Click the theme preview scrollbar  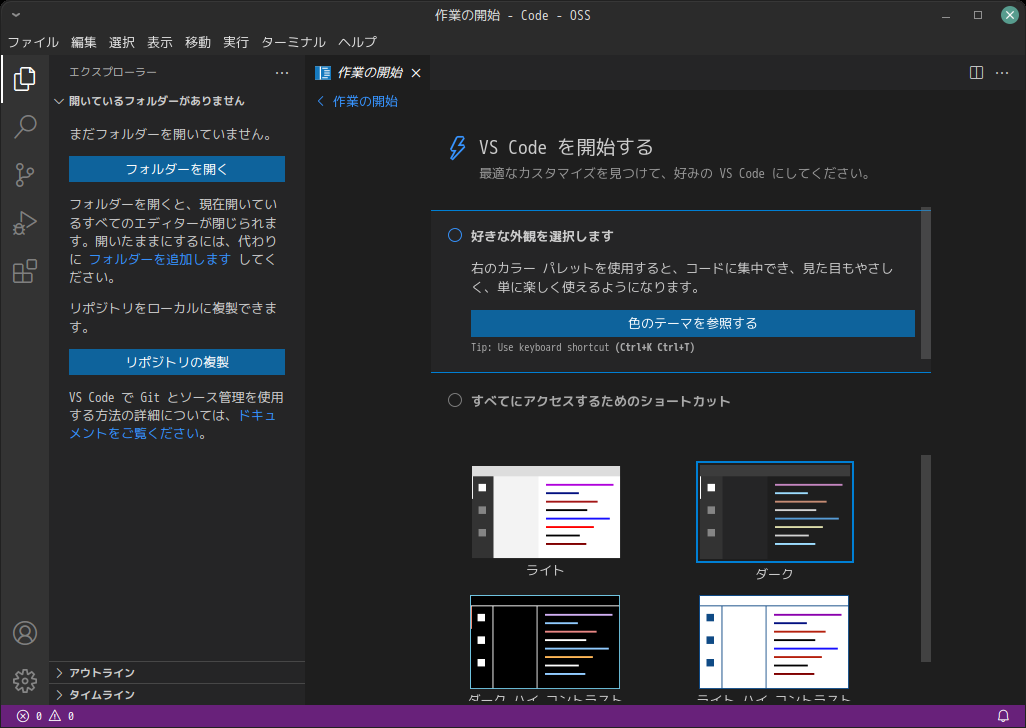[925, 559]
